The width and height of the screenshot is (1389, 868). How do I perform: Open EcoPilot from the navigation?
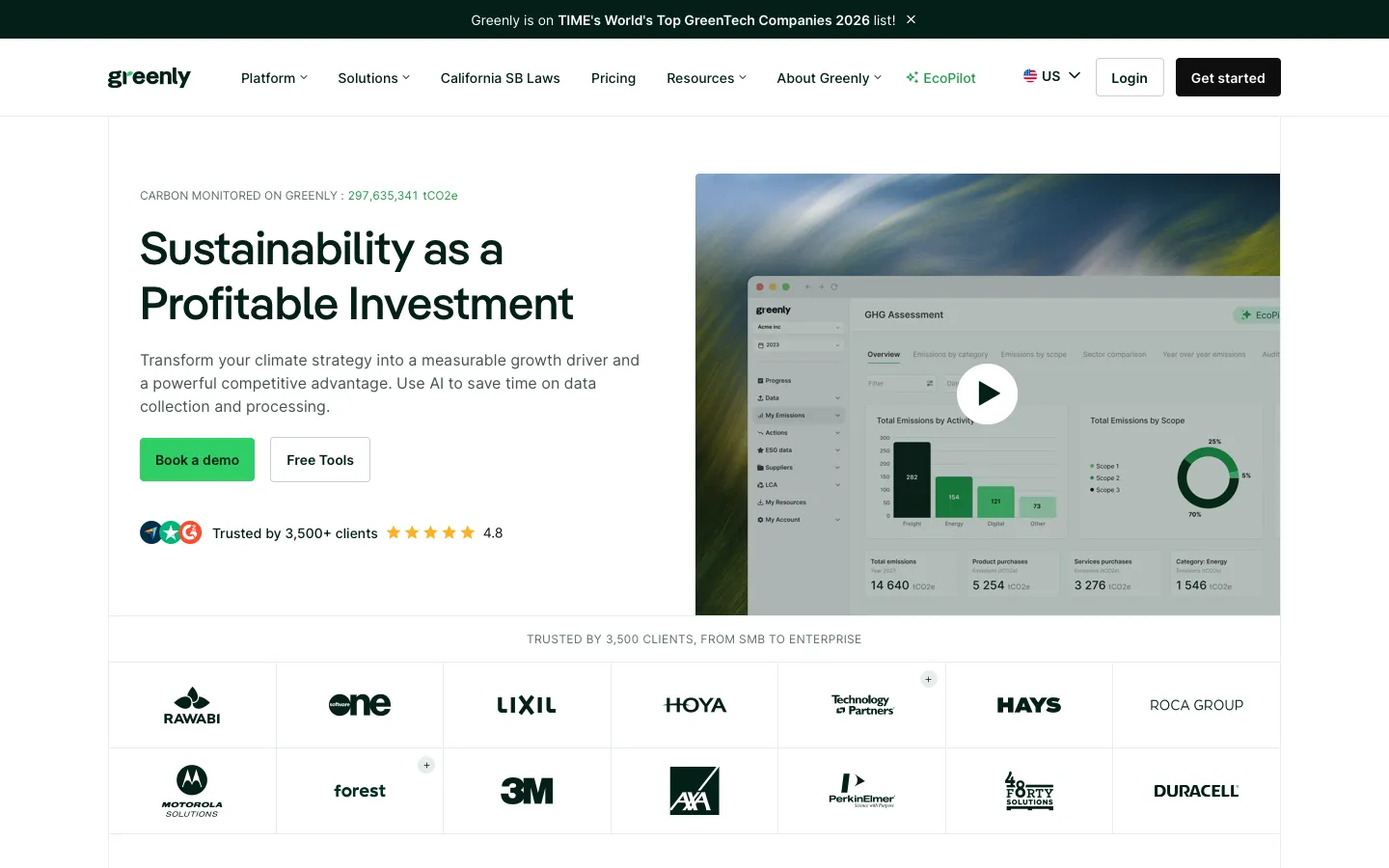point(940,78)
